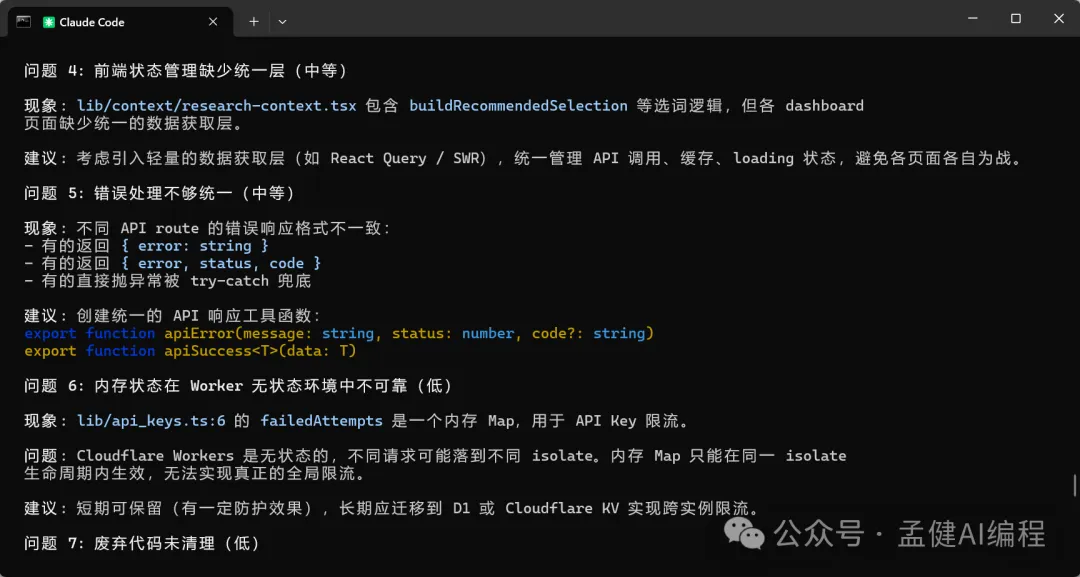Minimize the terminal window
1080x577 pixels.
[969, 19]
